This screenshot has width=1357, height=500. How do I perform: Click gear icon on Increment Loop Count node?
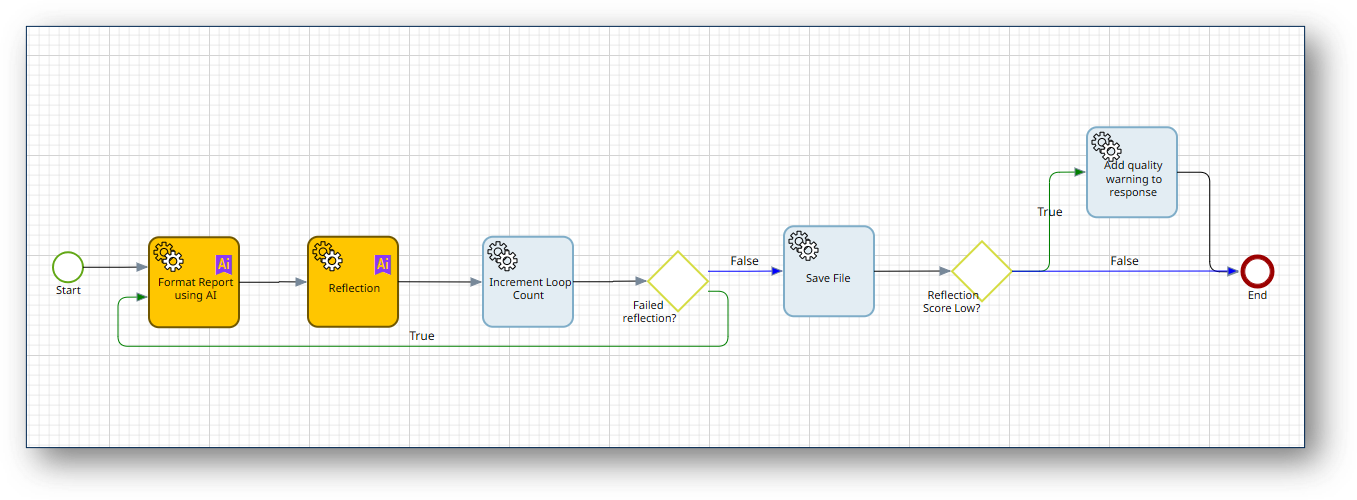pyautogui.click(x=501, y=256)
